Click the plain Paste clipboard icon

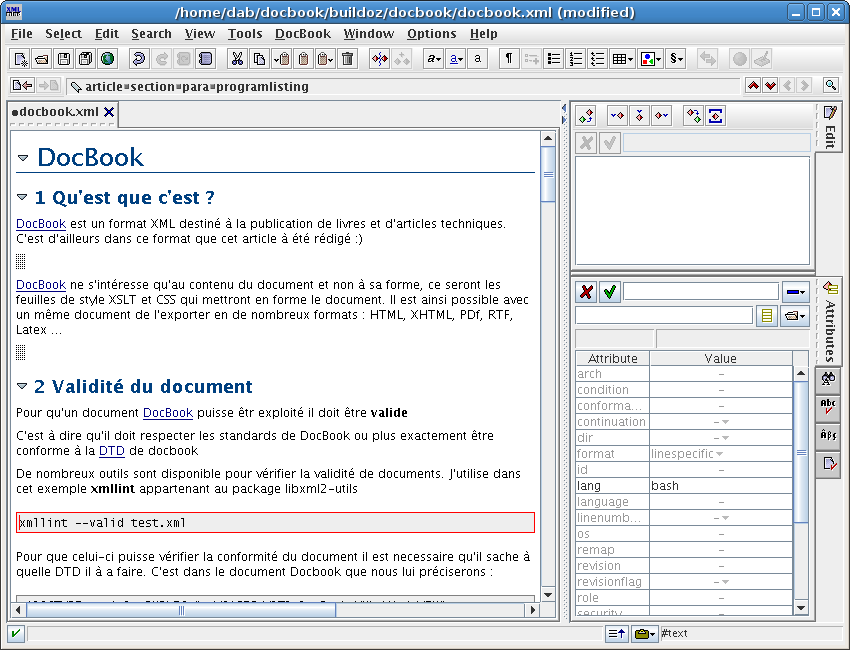coord(304,59)
